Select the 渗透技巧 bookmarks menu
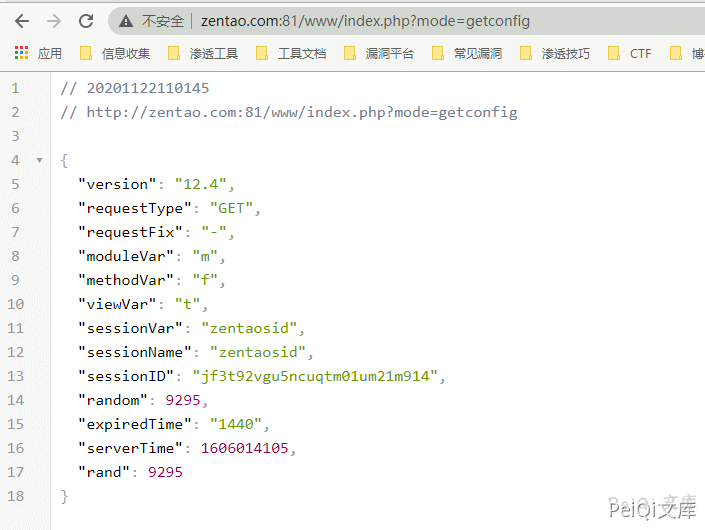The image size is (705, 530). click(x=555, y=53)
